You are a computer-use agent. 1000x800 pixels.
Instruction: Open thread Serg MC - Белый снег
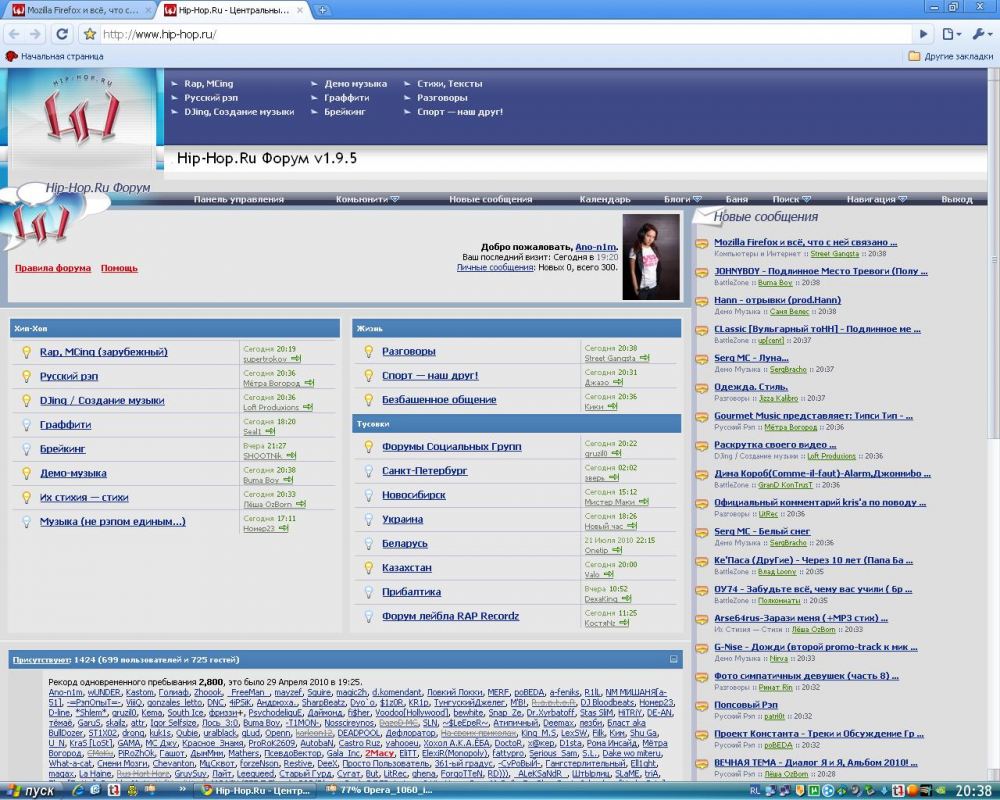[762, 531]
